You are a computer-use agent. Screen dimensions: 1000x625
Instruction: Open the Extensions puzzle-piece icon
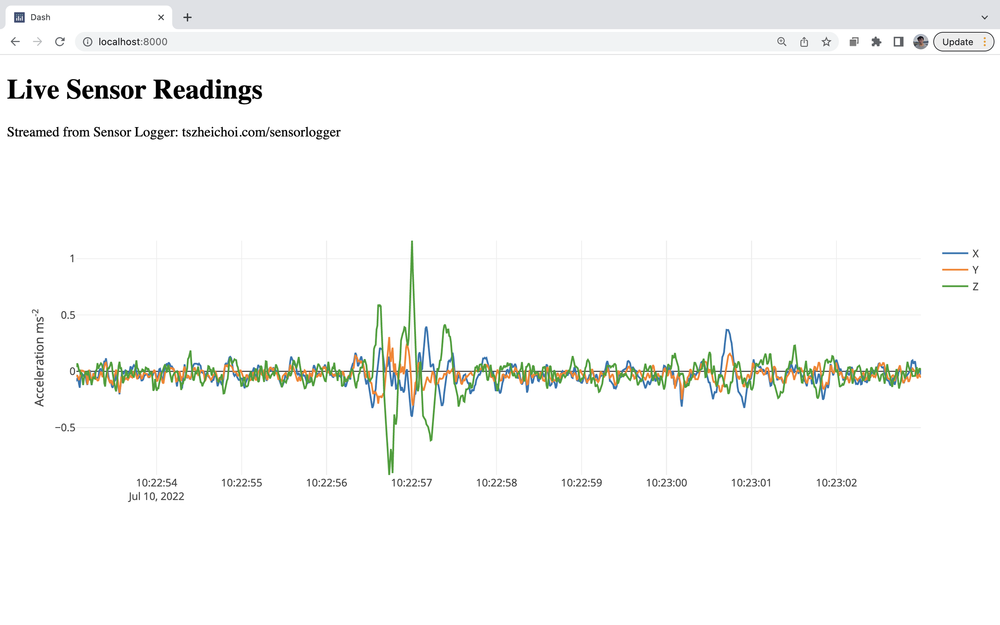coord(876,42)
